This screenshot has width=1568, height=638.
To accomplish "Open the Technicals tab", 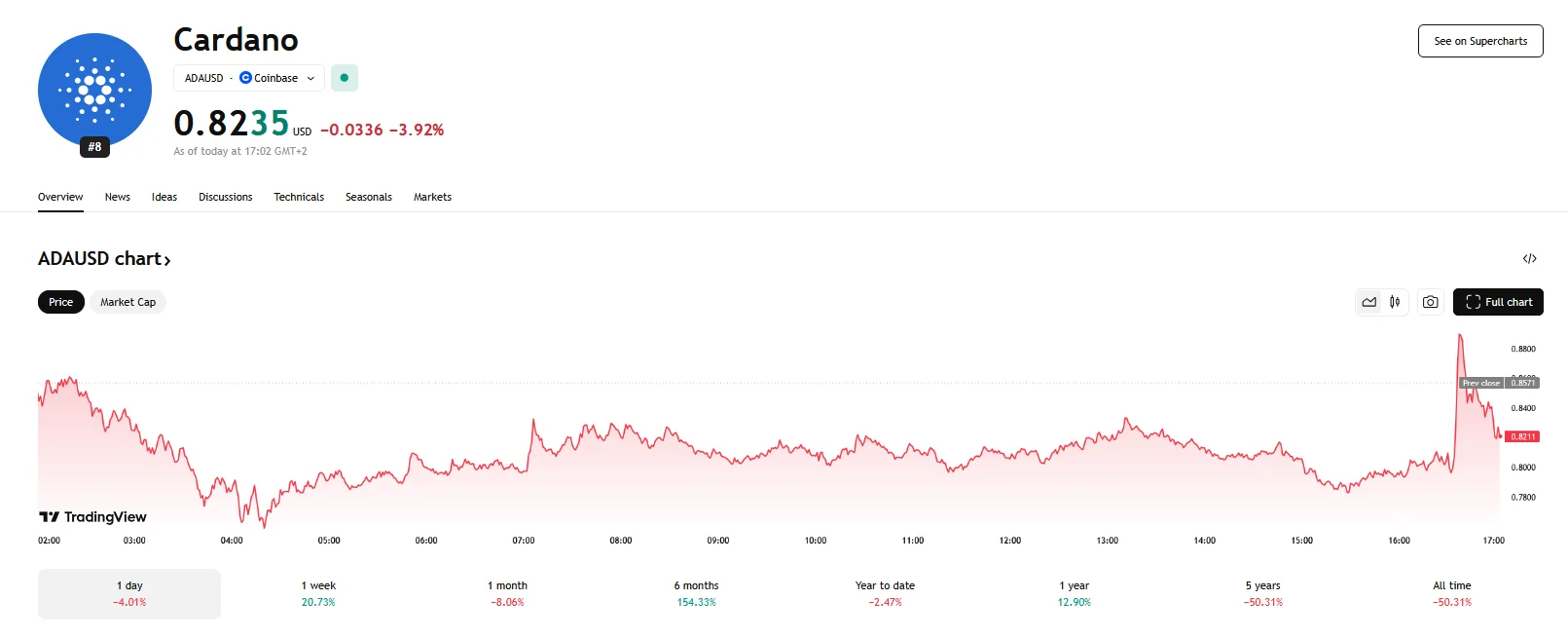I will pos(299,197).
